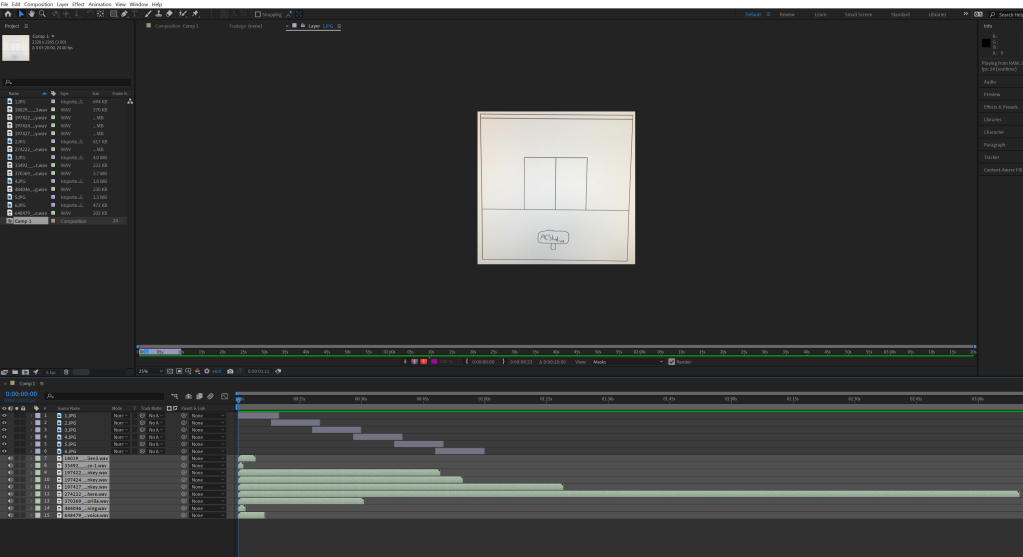Image resolution: width=1023 pixels, height=557 pixels.
Task: Open the Animation menu
Action: click(99, 4)
